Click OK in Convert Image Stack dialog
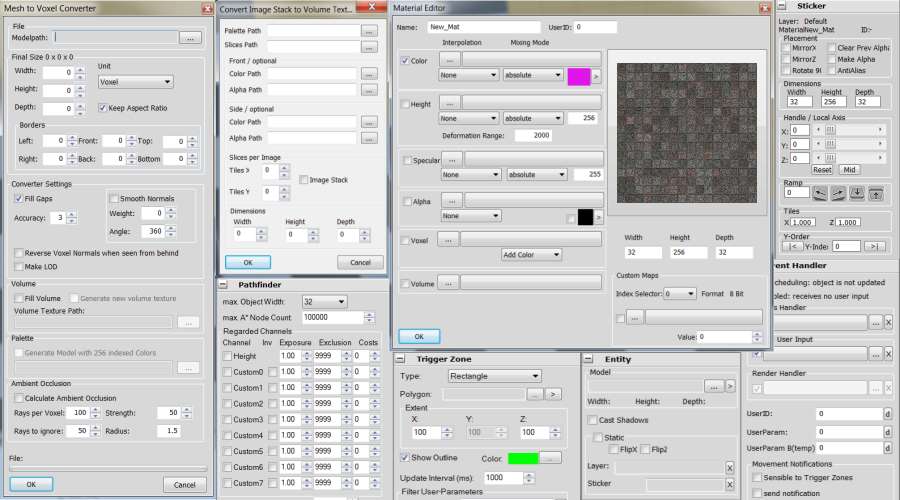The height and width of the screenshot is (500, 900). pyautogui.click(x=248, y=262)
